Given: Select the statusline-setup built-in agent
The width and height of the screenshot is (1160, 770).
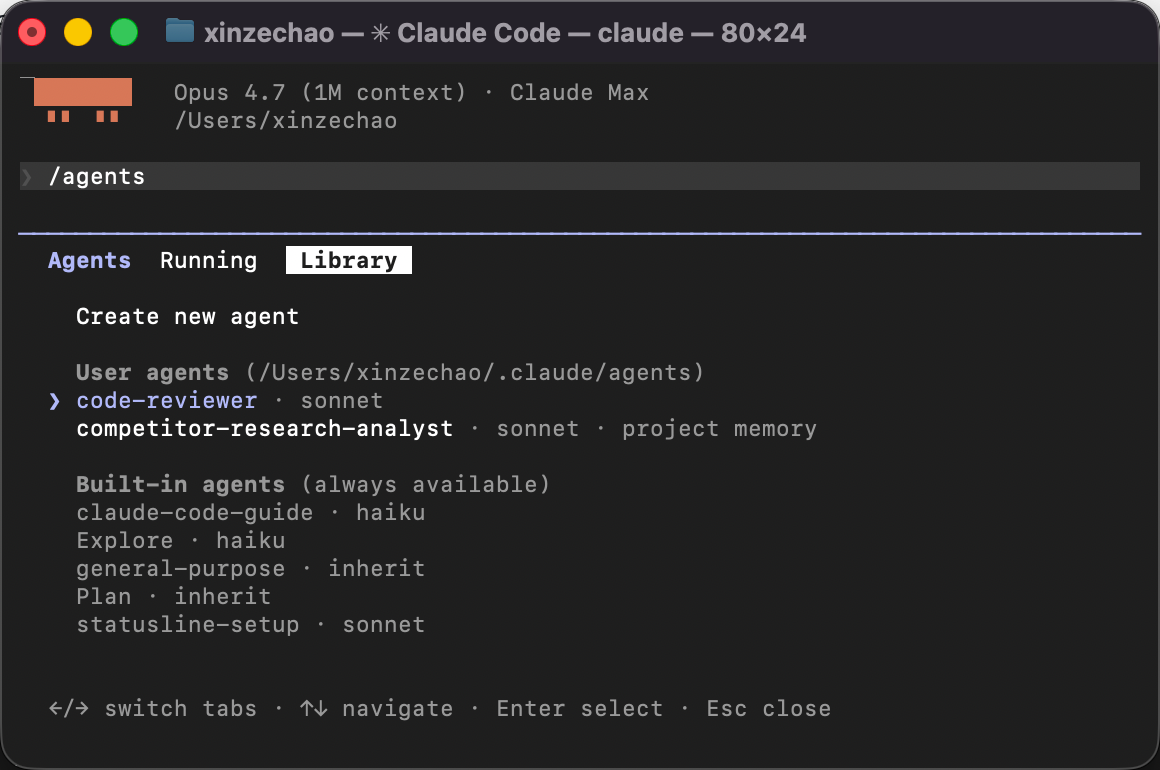Looking at the screenshot, I should [188, 625].
